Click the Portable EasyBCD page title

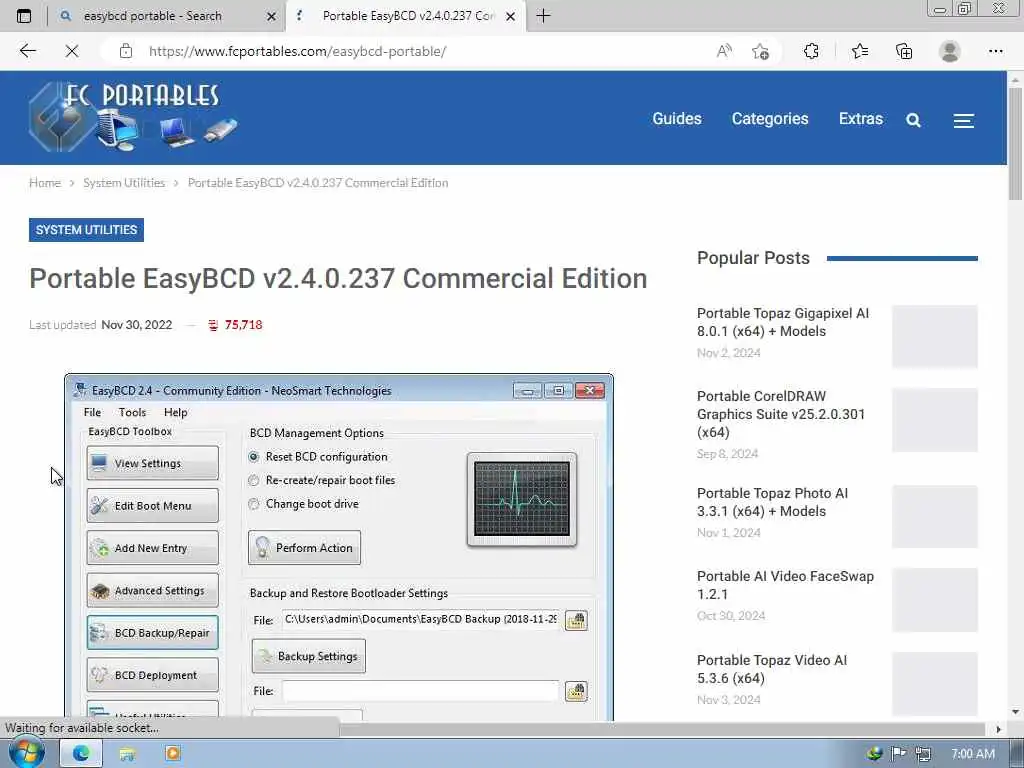pos(338,278)
